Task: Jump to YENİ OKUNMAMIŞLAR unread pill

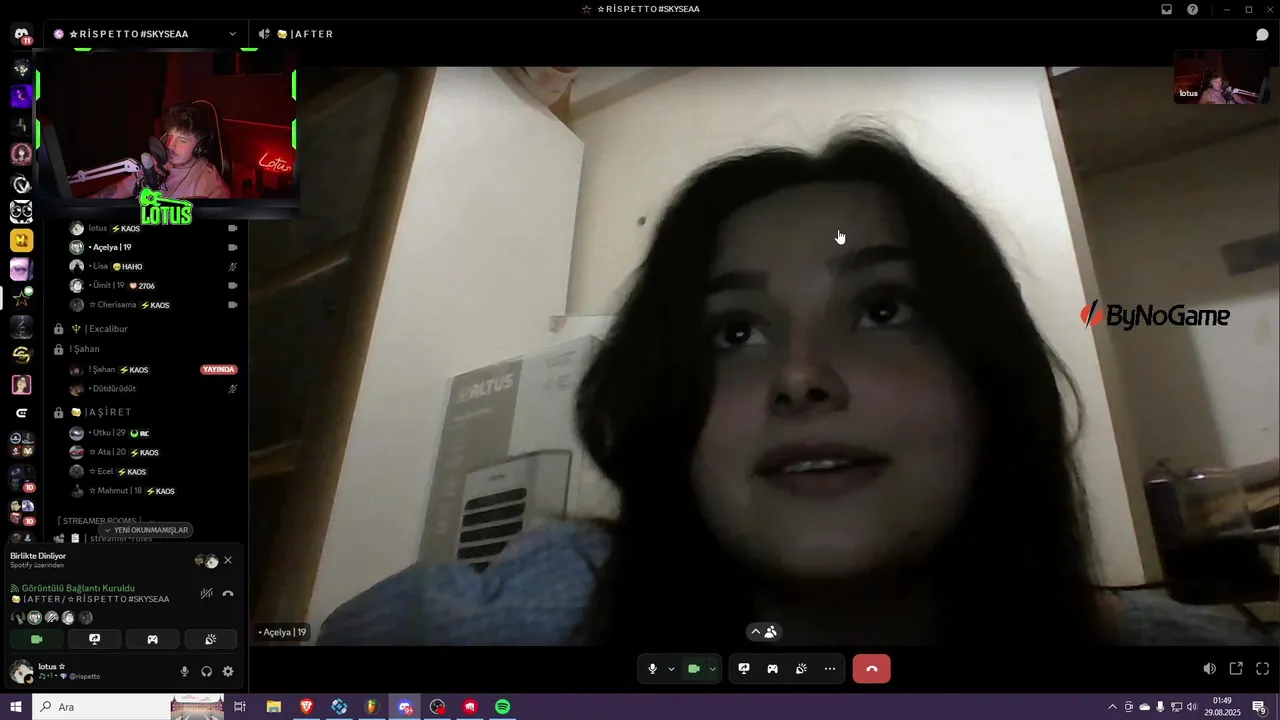Action: (x=146, y=530)
